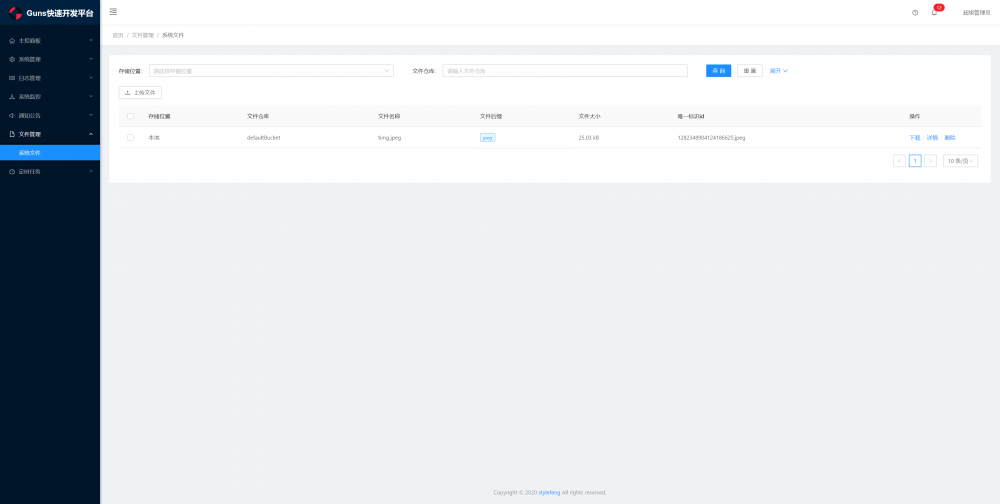Go to next page arrow in pagination
1000x504 pixels.
tap(930, 161)
